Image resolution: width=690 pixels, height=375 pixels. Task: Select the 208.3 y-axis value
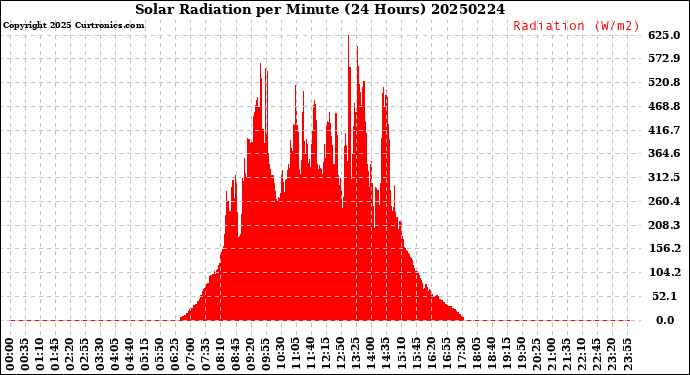pyautogui.click(x=664, y=225)
